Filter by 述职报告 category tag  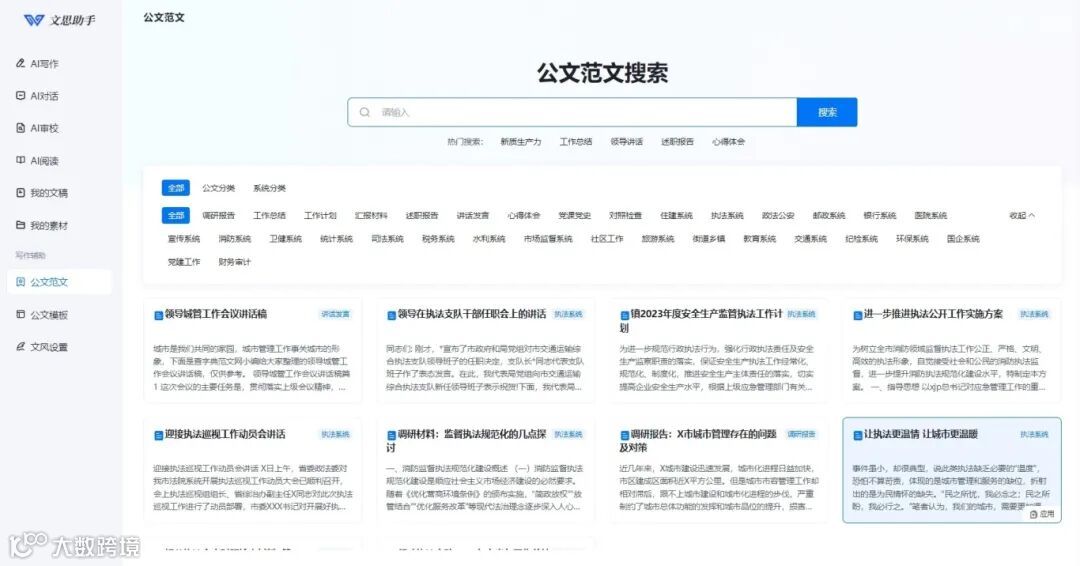422,216
